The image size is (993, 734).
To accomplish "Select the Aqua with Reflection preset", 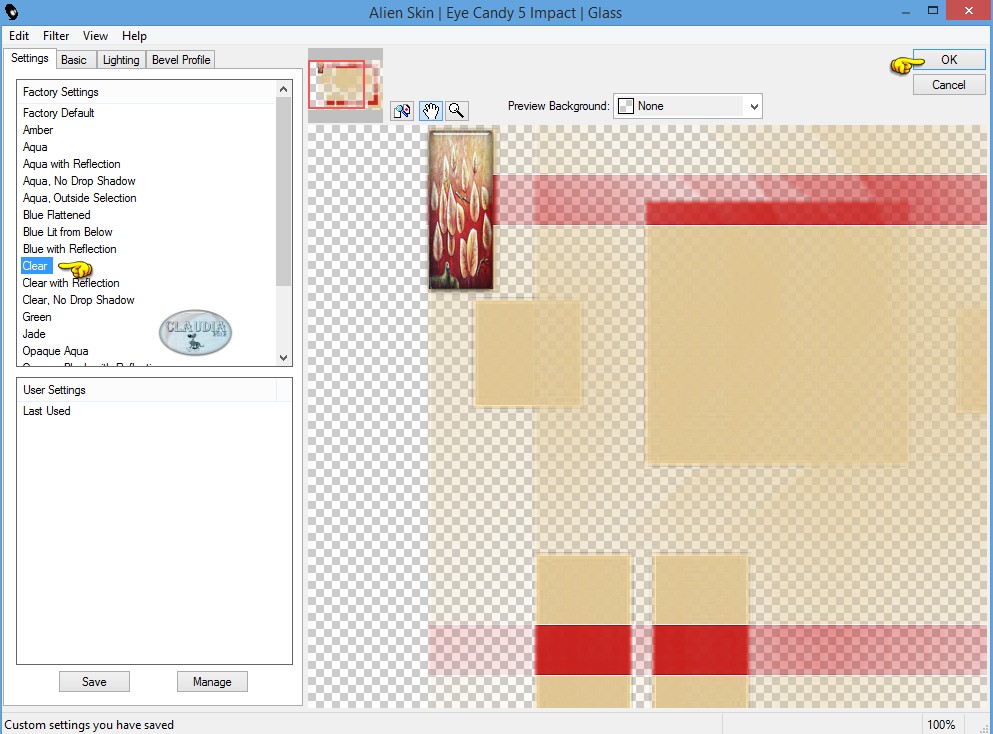I will [72, 164].
